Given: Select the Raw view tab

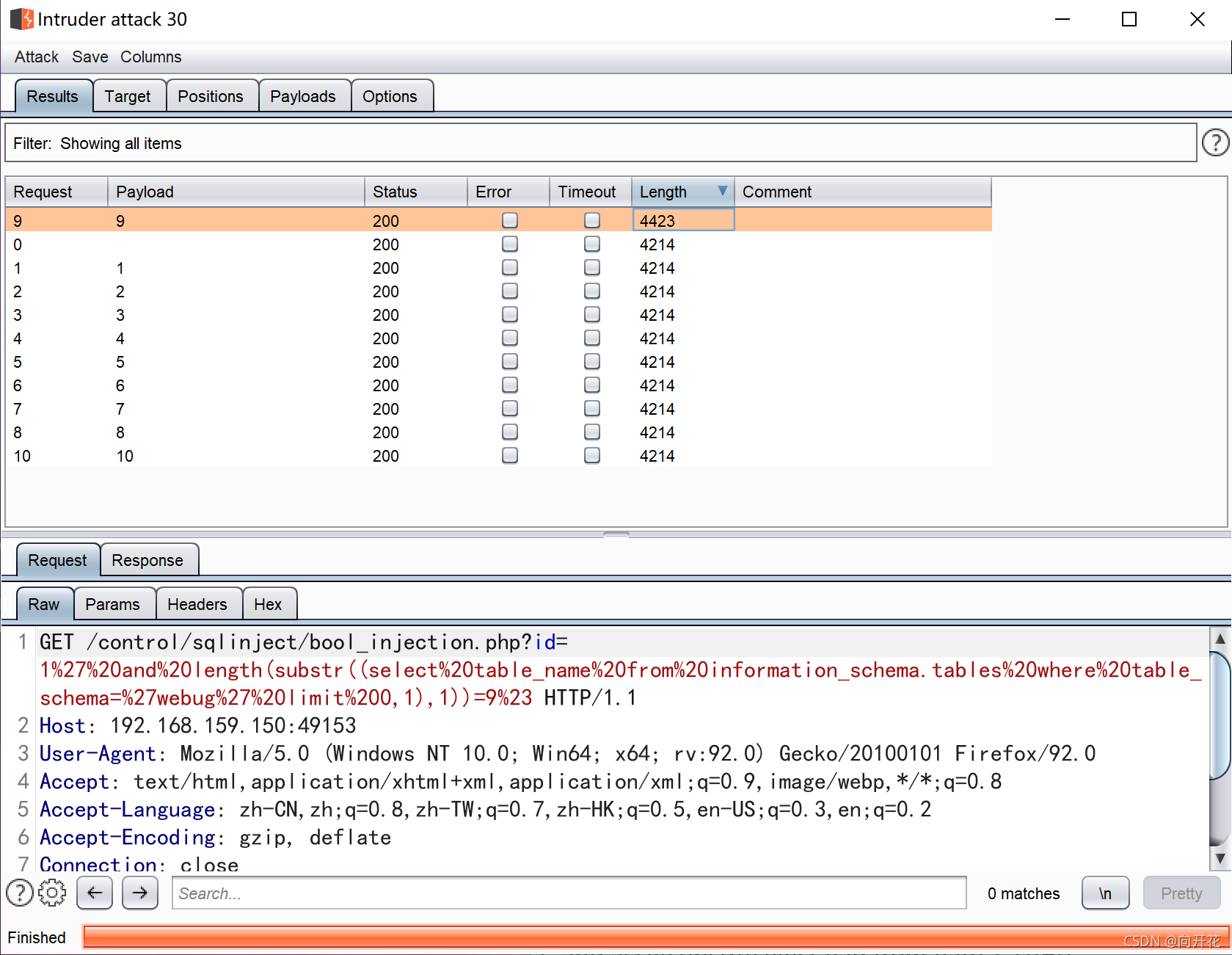Looking at the screenshot, I should point(44,604).
